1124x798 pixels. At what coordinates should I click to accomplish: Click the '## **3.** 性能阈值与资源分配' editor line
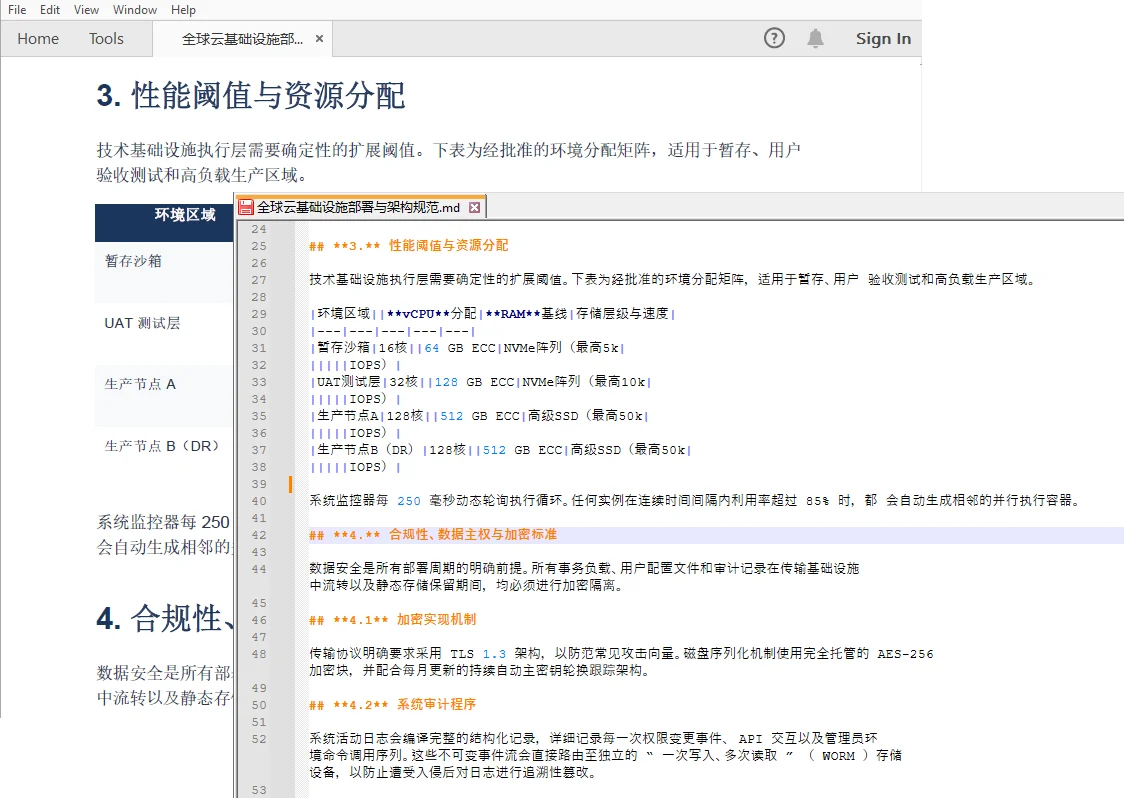(x=409, y=246)
